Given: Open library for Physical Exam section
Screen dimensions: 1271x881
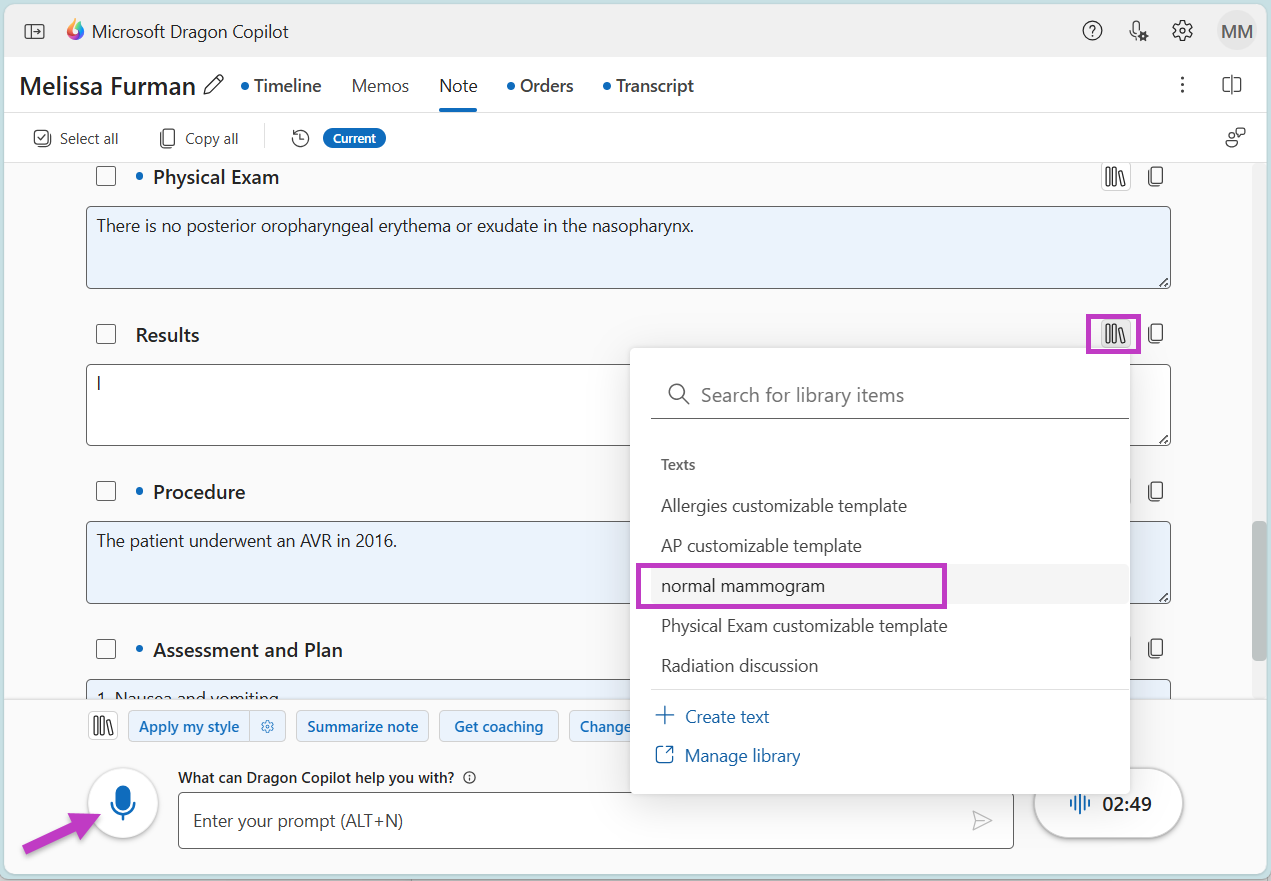Looking at the screenshot, I should tap(1115, 177).
